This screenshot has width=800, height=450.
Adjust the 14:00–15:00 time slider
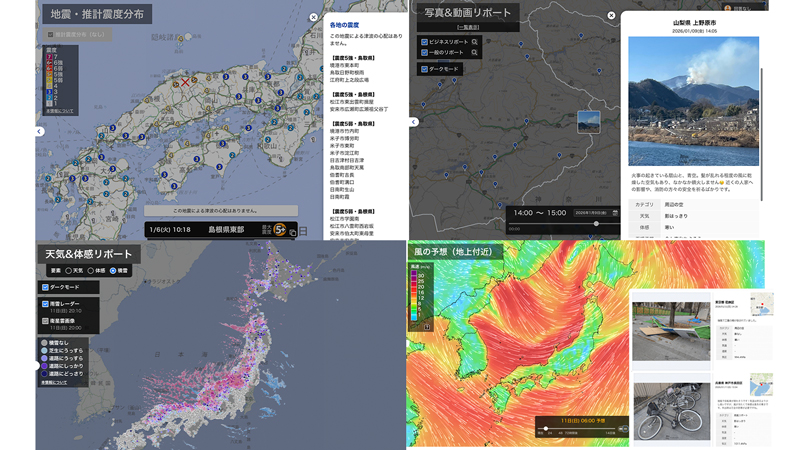tap(596, 224)
